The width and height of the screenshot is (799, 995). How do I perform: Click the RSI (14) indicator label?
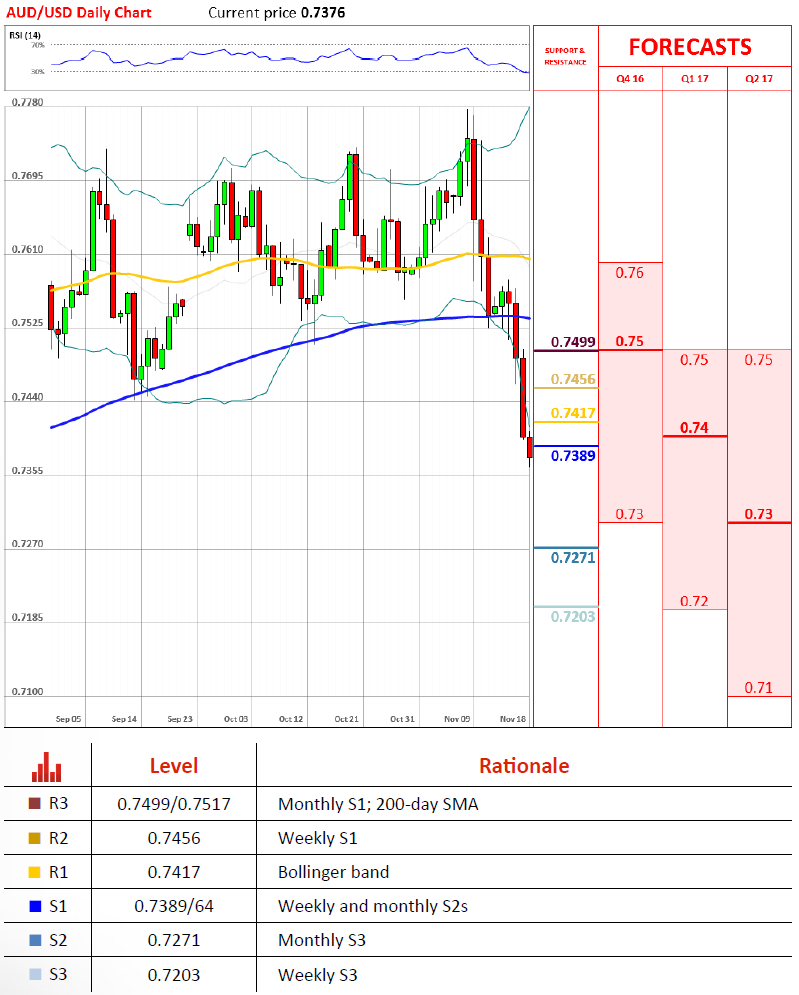[x=25, y=35]
